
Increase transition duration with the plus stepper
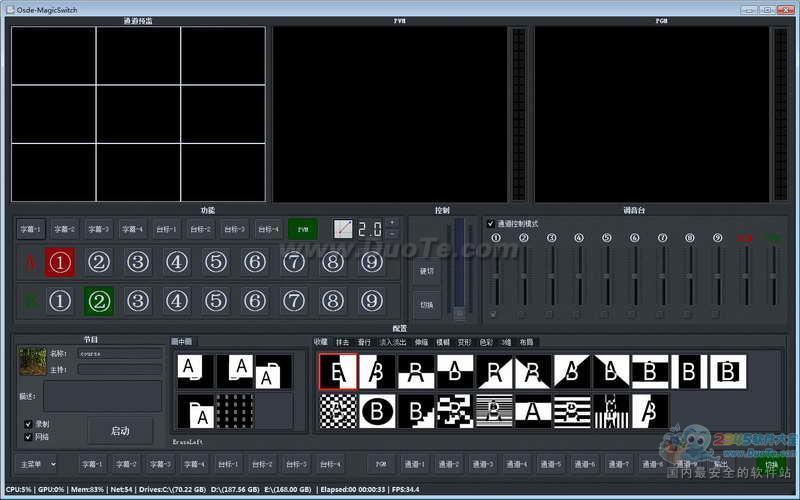(392, 223)
